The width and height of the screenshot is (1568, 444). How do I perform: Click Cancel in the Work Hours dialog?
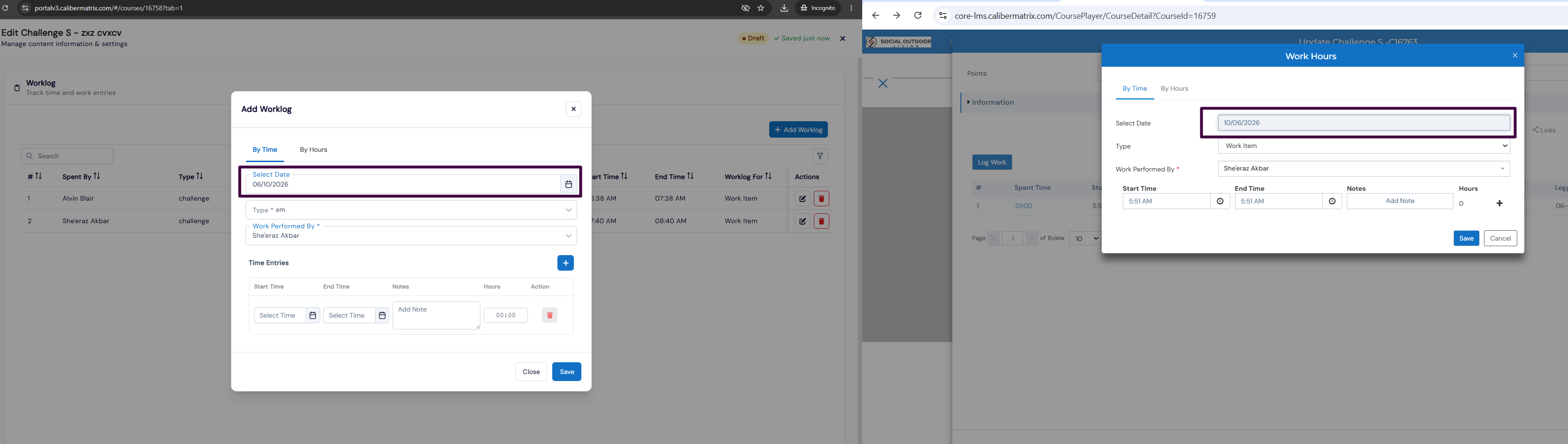pos(1500,238)
